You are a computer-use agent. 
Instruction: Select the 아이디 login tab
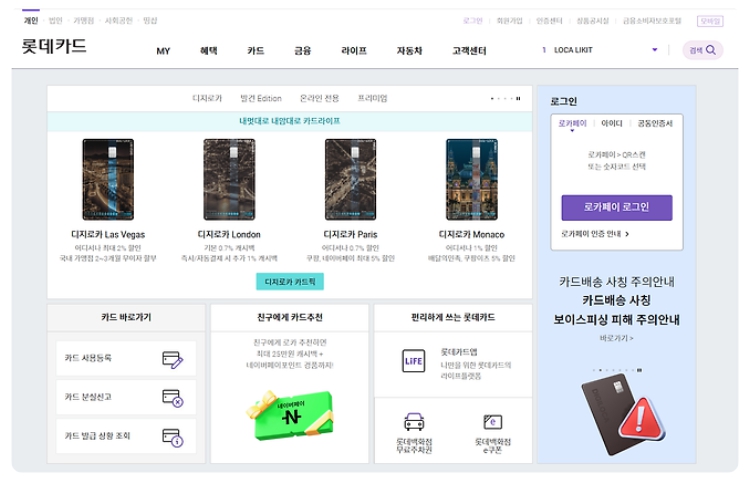(x=612, y=123)
